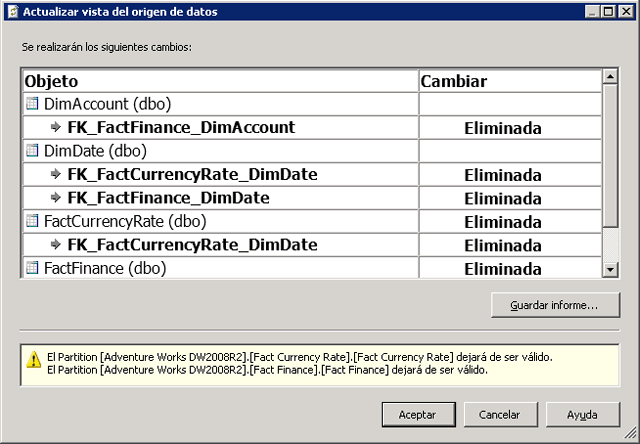Image resolution: width=640 pixels, height=444 pixels.
Task: Close the Actualizar vista dialog
Action: pos(626,11)
